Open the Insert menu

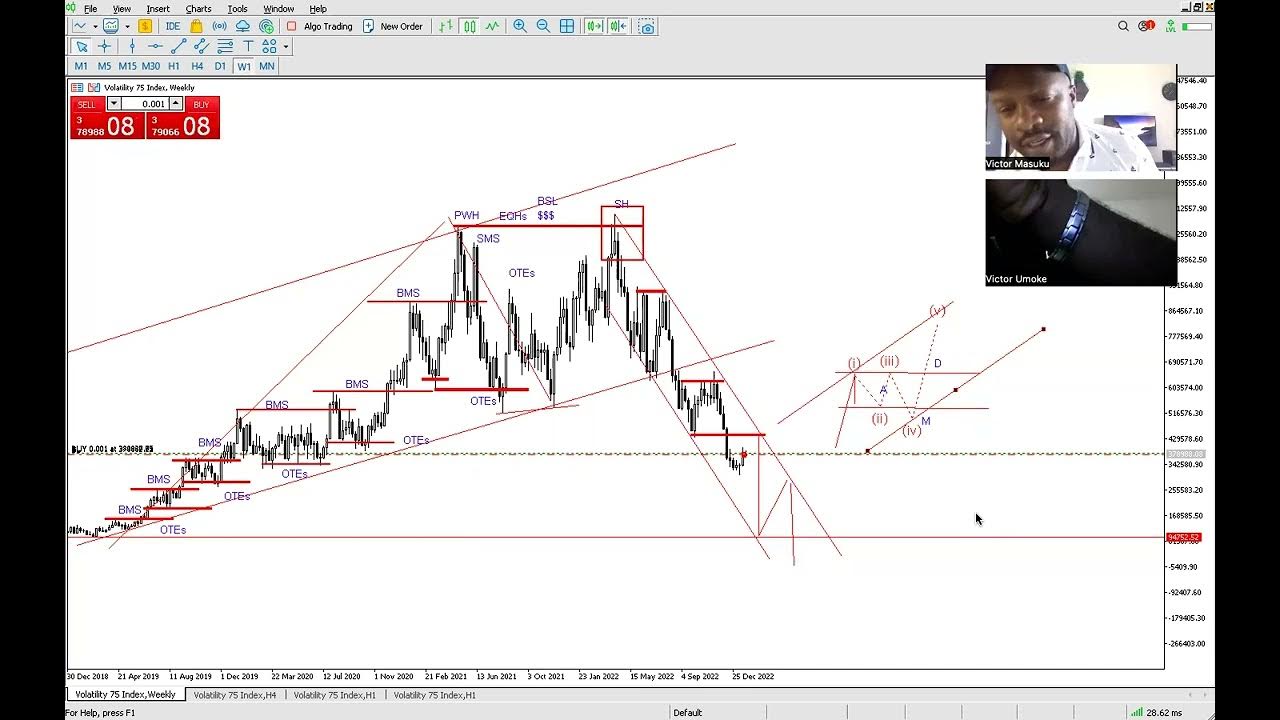click(x=158, y=9)
